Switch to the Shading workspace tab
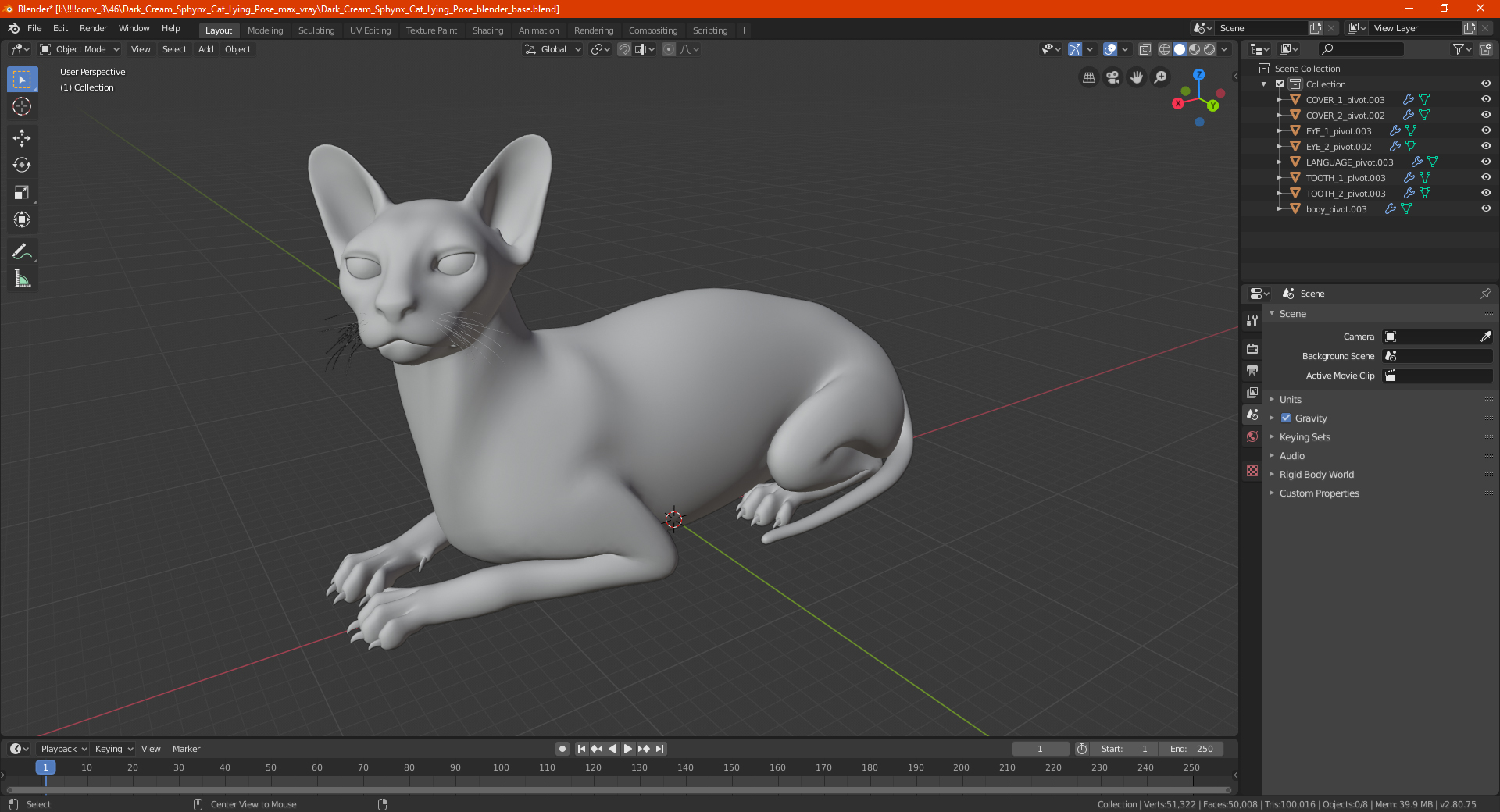The image size is (1500, 812). tap(487, 30)
